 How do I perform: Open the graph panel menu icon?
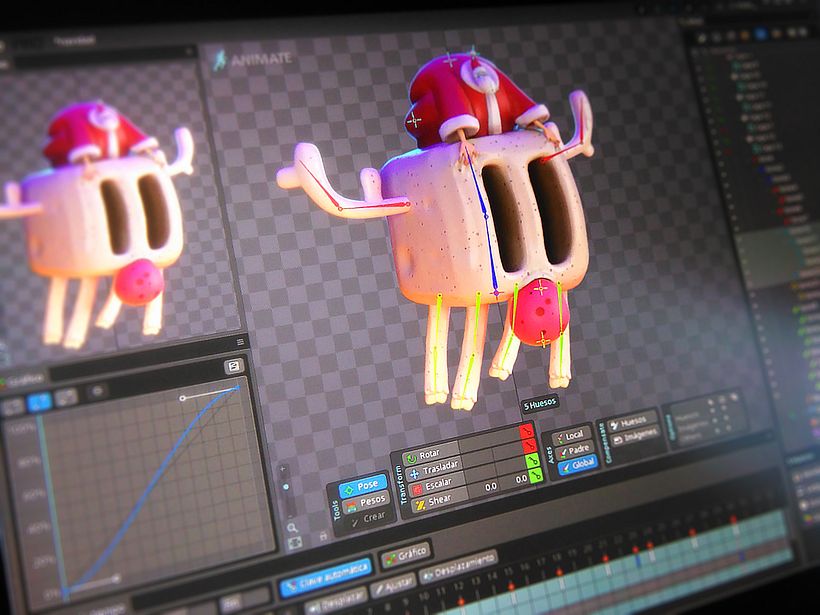(241, 342)
